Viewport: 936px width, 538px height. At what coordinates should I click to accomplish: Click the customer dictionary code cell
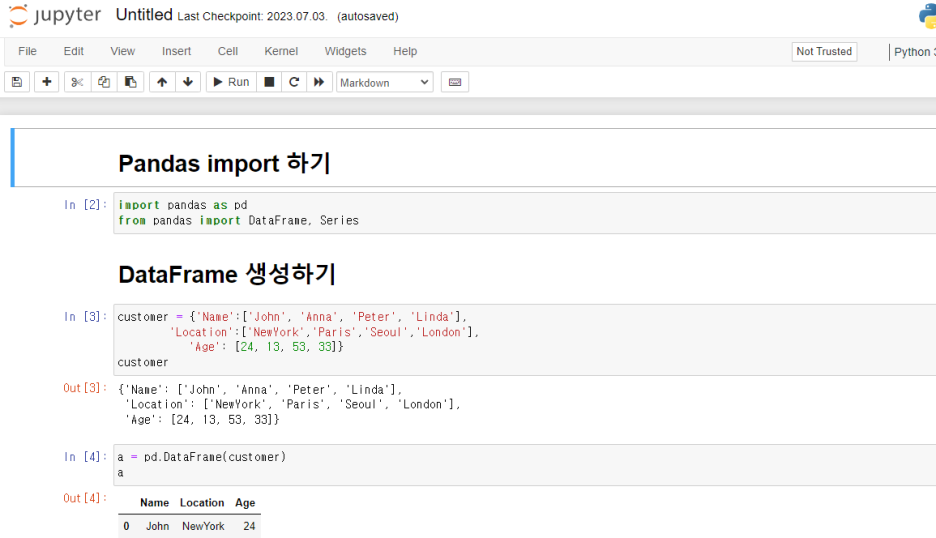click(525, 340)
